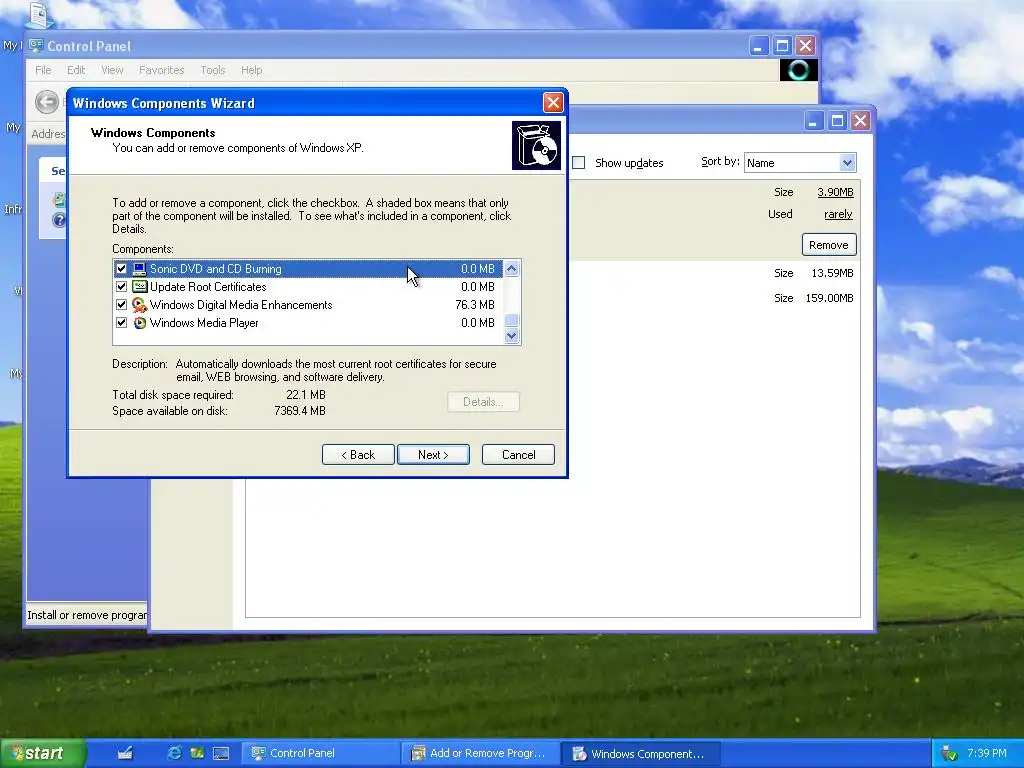Click the Start button

[x=43, y=753]
